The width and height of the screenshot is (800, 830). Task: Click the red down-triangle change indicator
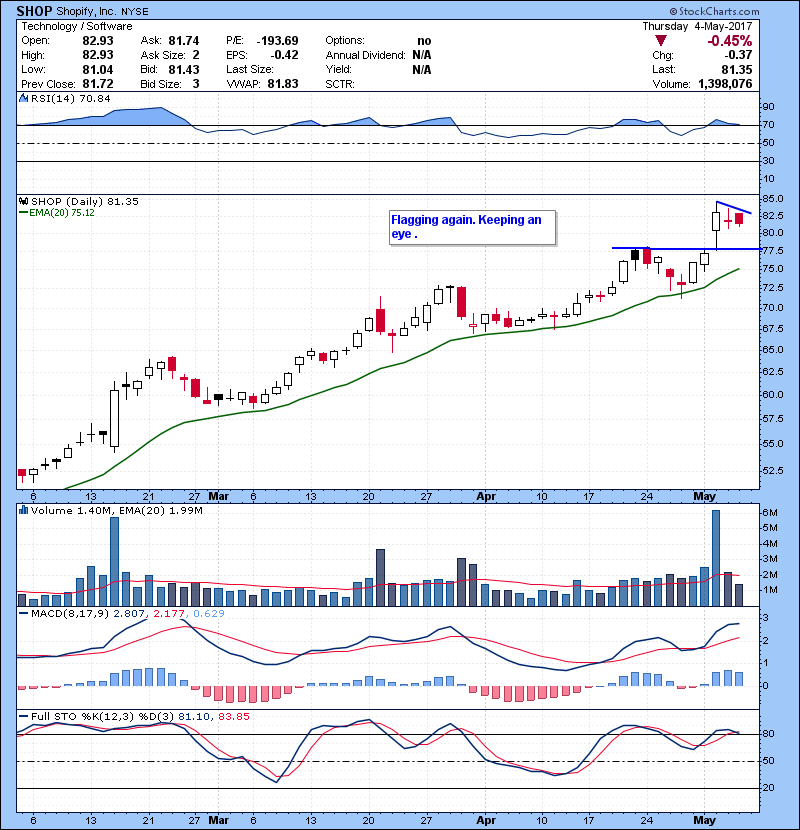click(660, 41)
